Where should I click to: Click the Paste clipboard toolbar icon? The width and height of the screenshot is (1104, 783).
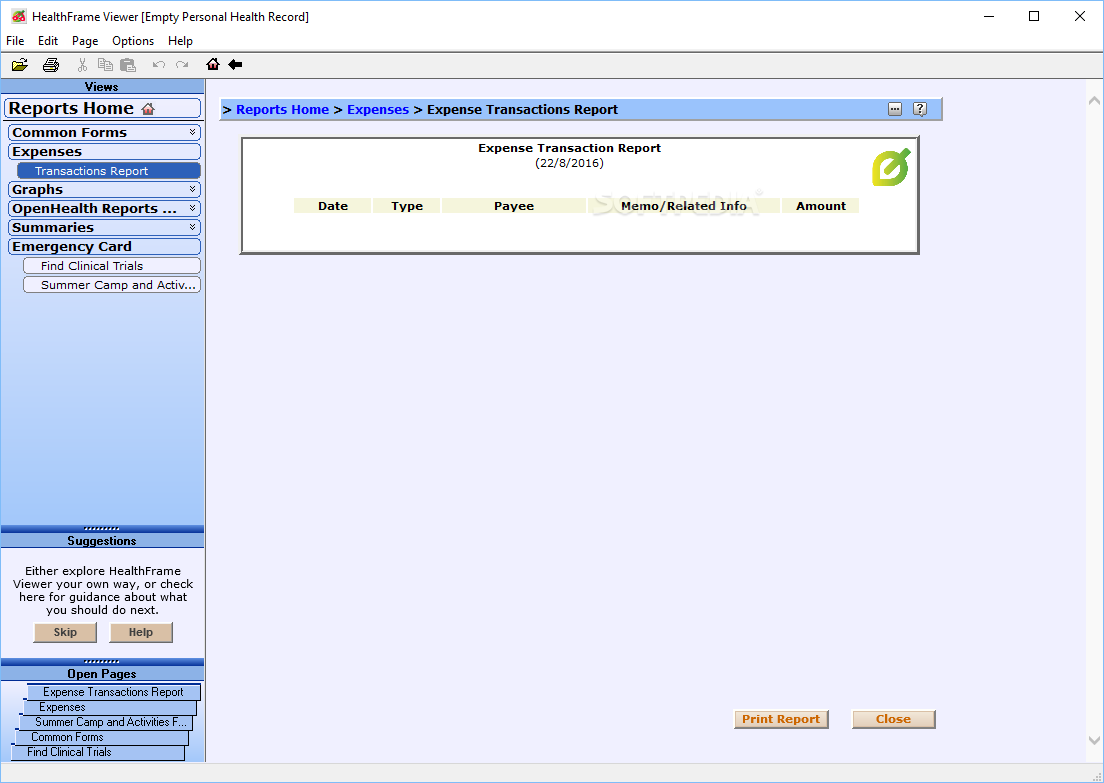[127, 65]
